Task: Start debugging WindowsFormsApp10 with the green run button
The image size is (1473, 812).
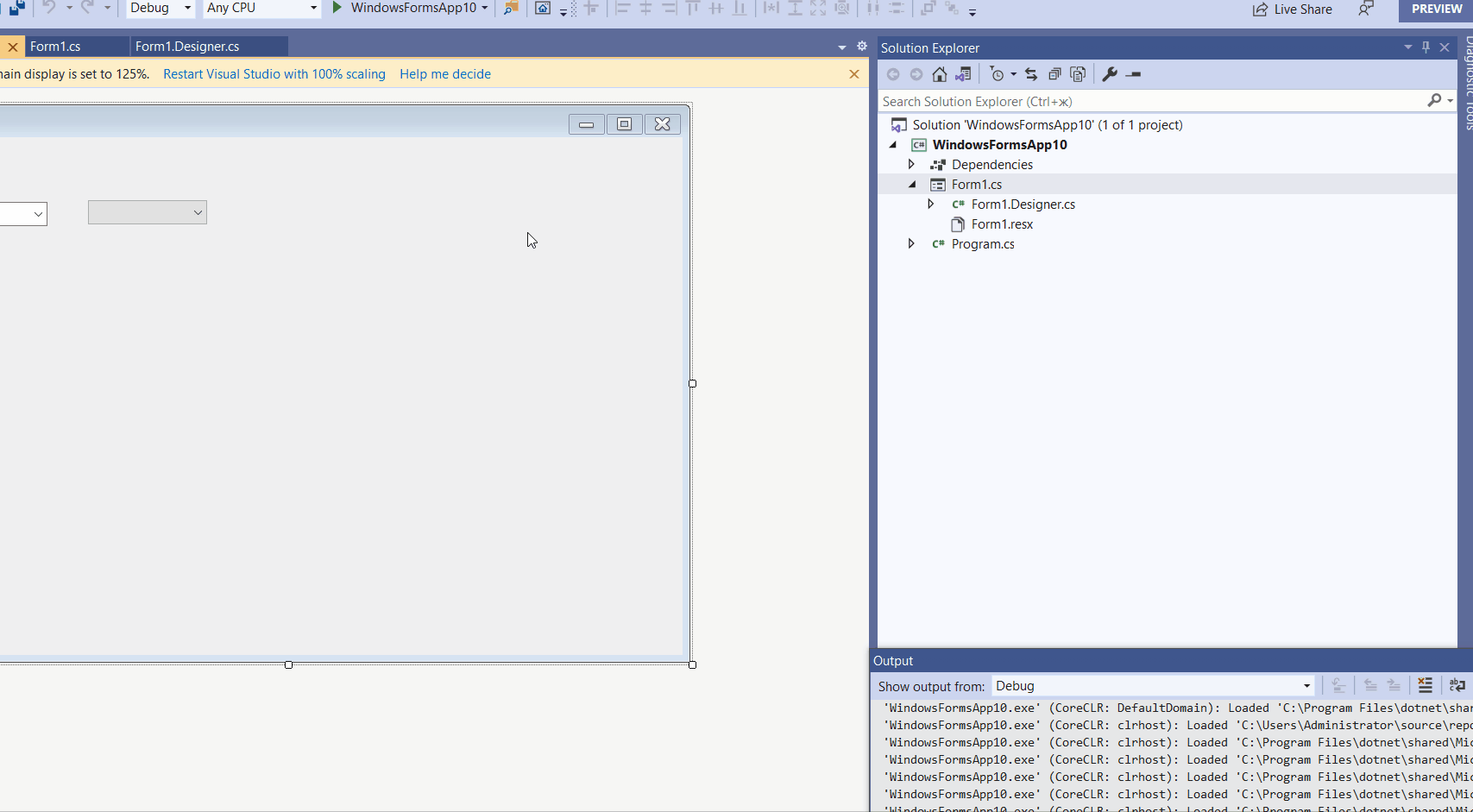Action: [x=336, y=9]
